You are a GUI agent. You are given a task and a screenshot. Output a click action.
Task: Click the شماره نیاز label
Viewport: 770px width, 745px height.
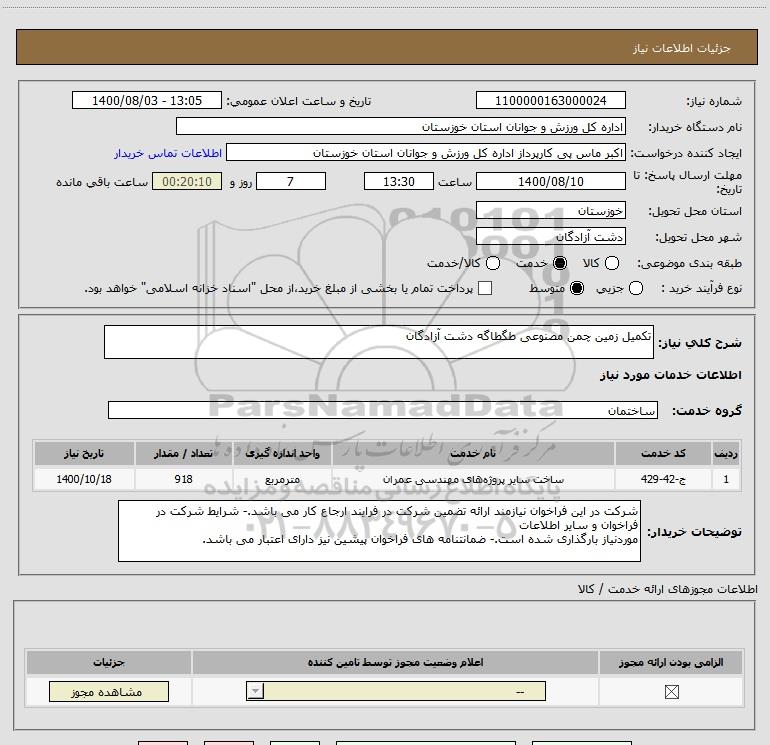coord(714,101)
